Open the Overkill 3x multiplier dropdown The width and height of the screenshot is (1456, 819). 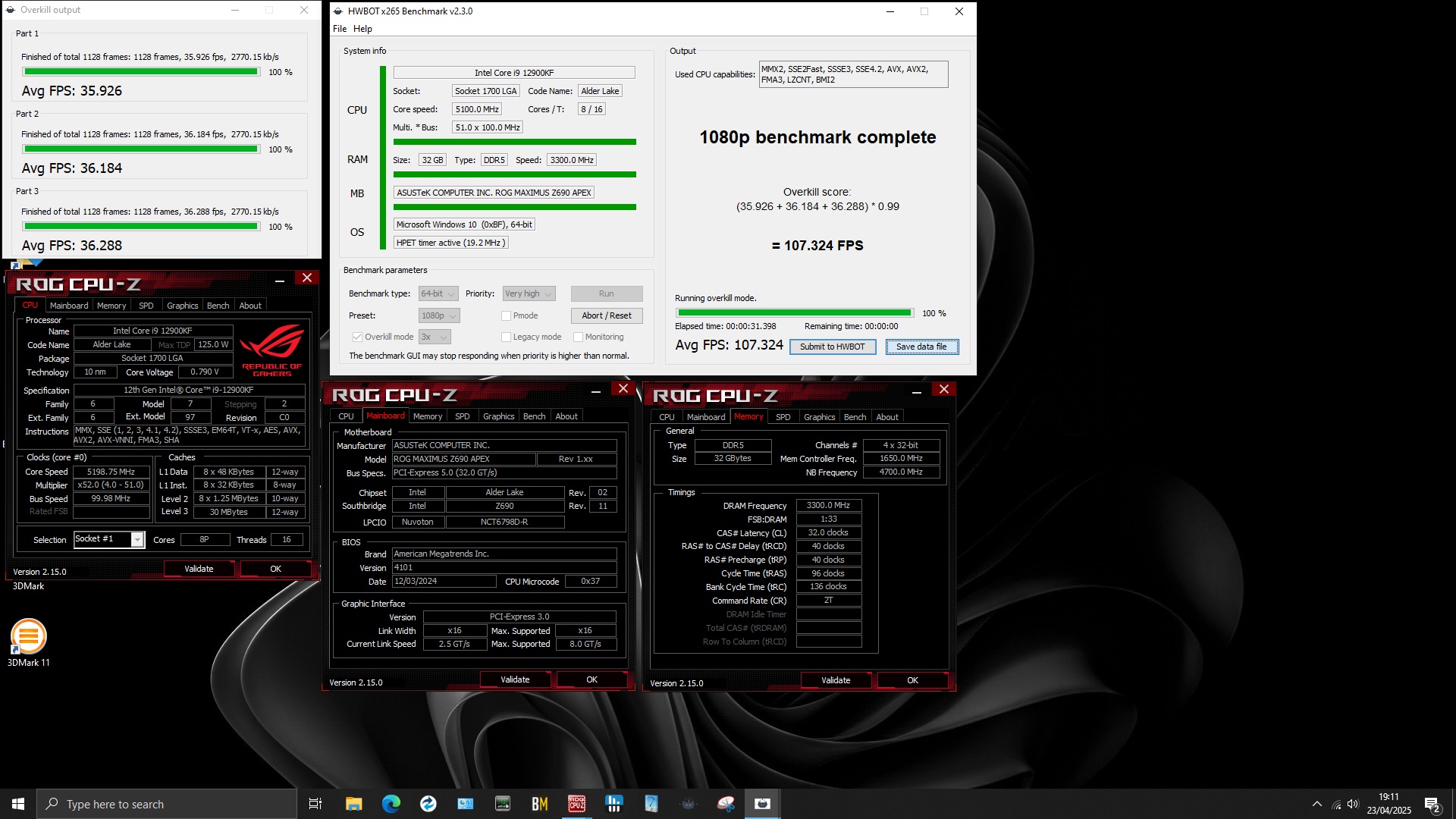coord(435,337)
